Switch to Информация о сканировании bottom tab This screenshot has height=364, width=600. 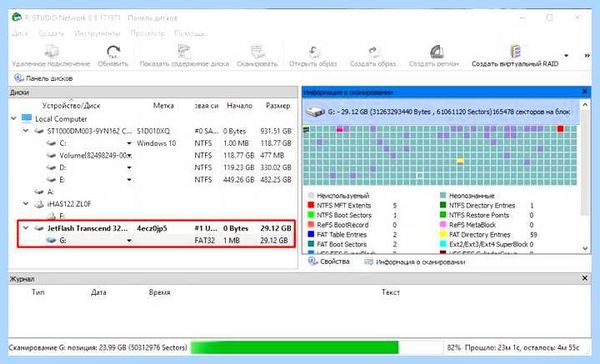415,262
